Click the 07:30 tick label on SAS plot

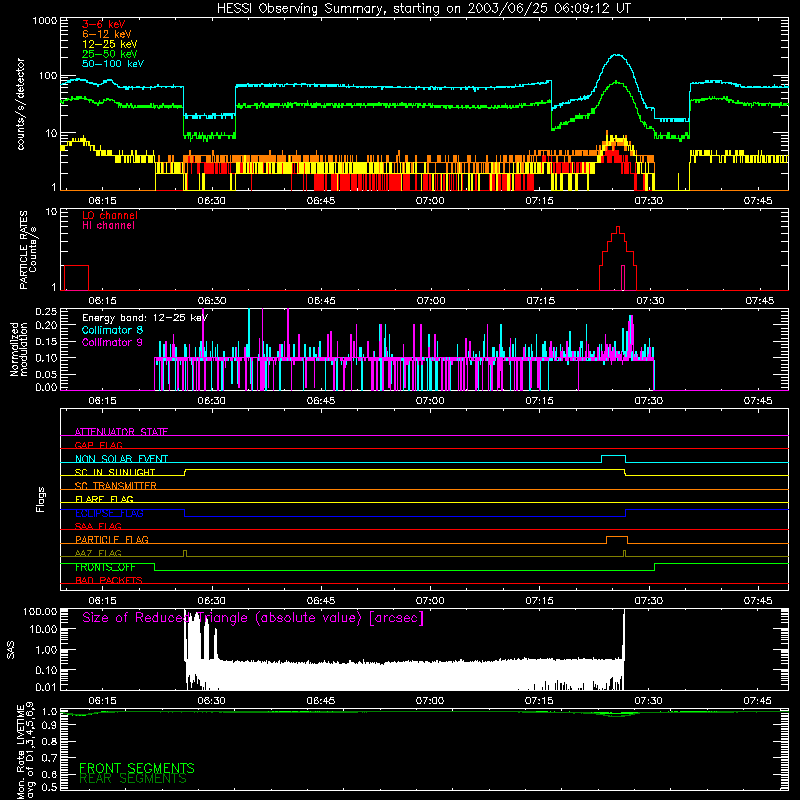(648, 701)
